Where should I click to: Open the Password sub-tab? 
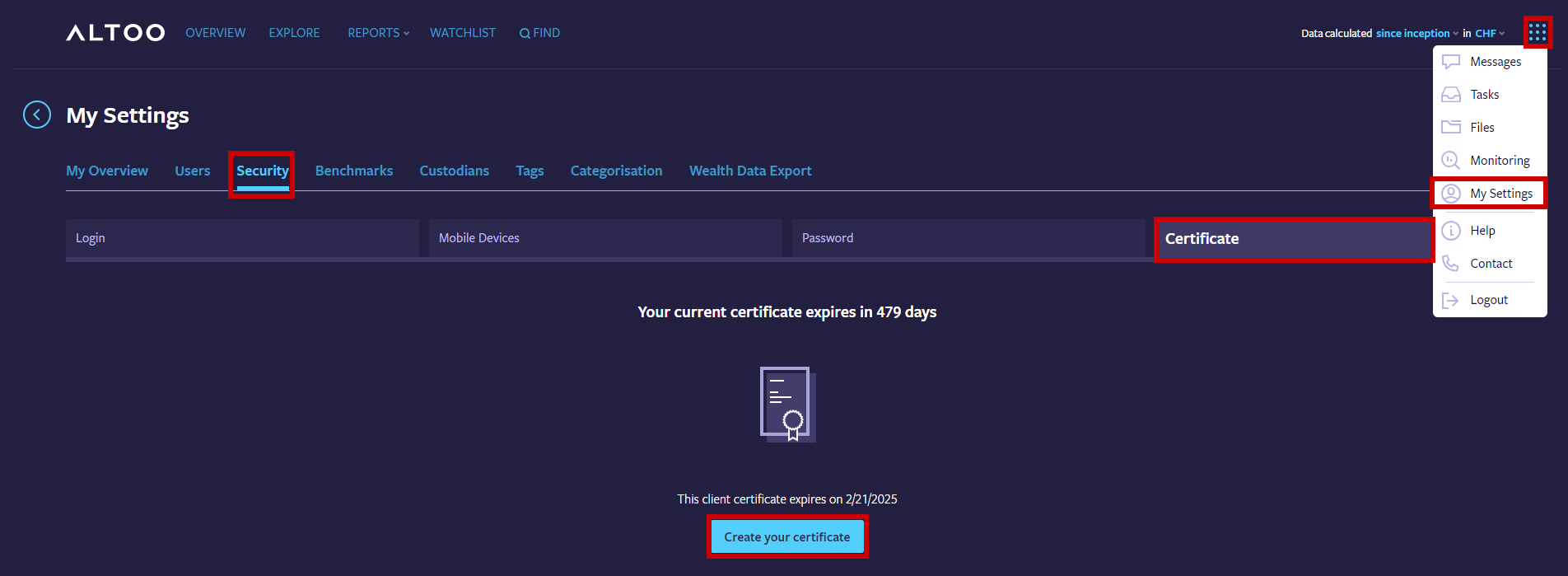click(968, 238)
